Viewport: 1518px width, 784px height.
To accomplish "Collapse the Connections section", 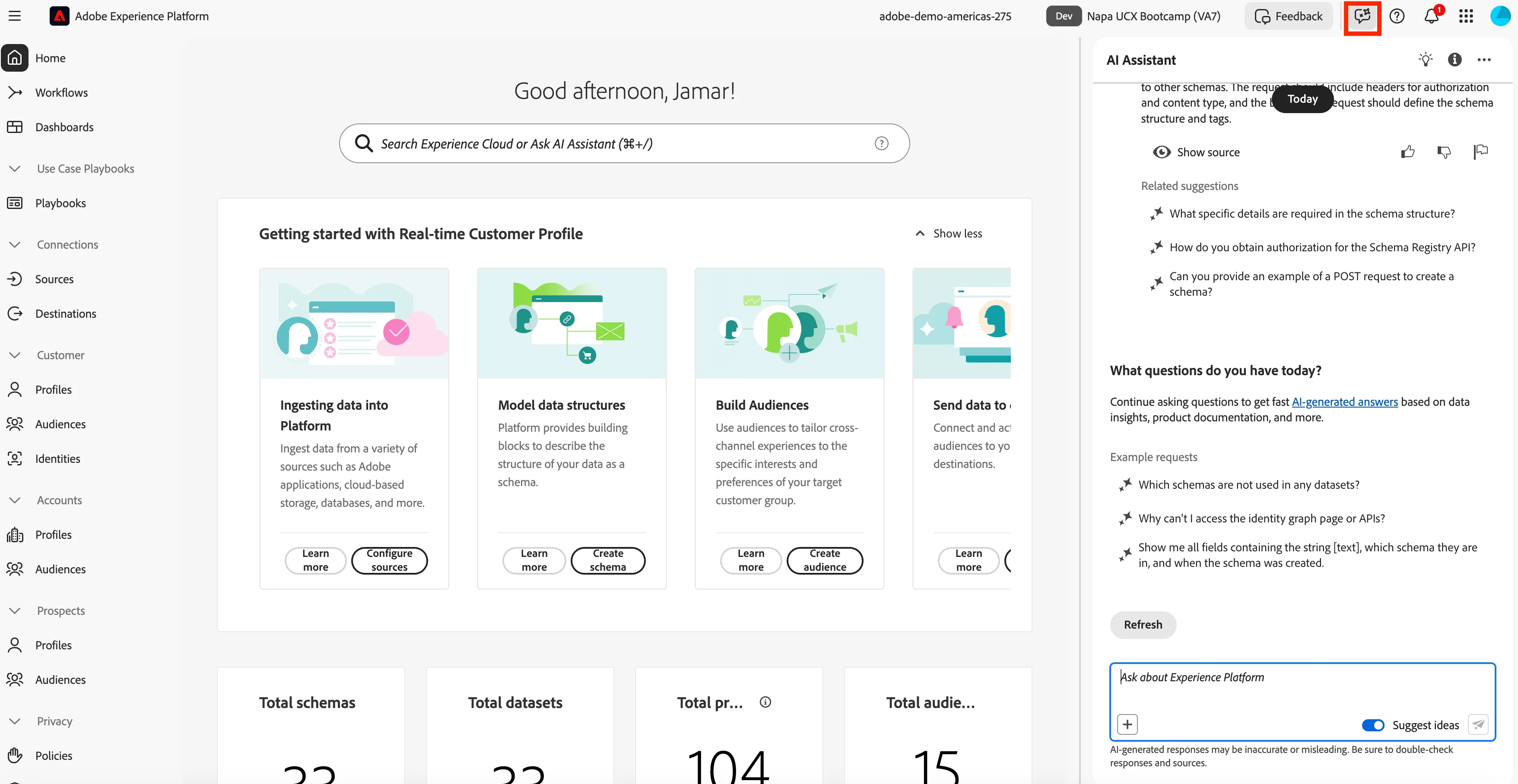I will [x=15, y=244].
